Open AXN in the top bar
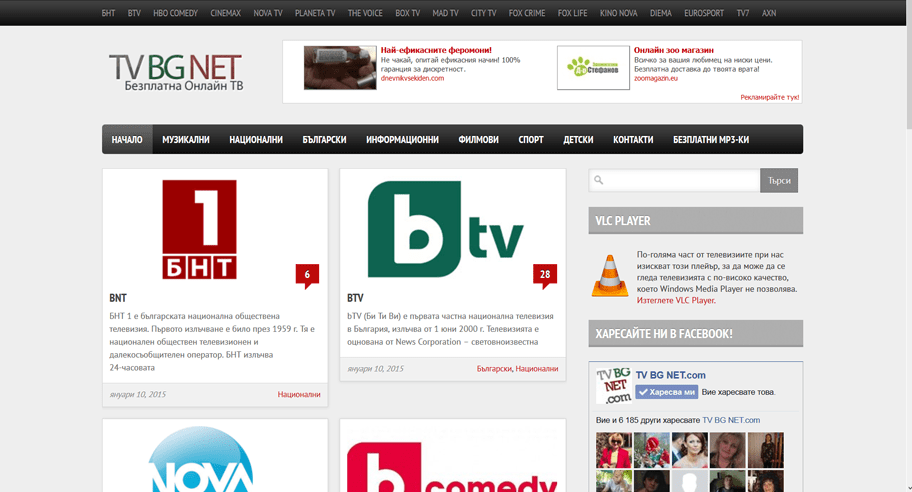 (x=769, y=13)
